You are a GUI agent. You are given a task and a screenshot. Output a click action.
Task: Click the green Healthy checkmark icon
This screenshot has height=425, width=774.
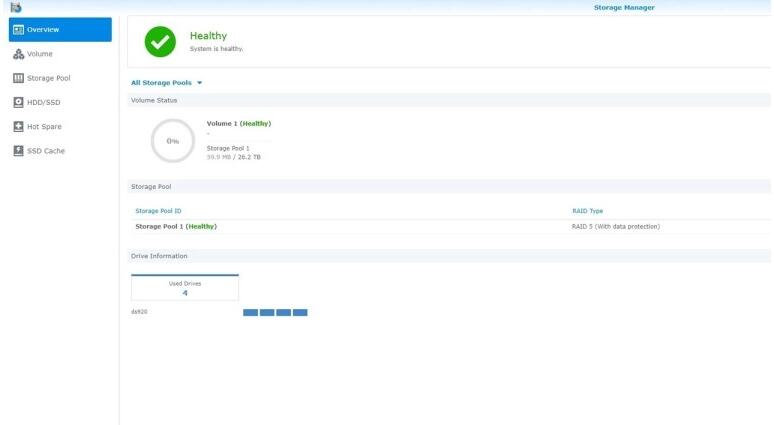[160, 41]
